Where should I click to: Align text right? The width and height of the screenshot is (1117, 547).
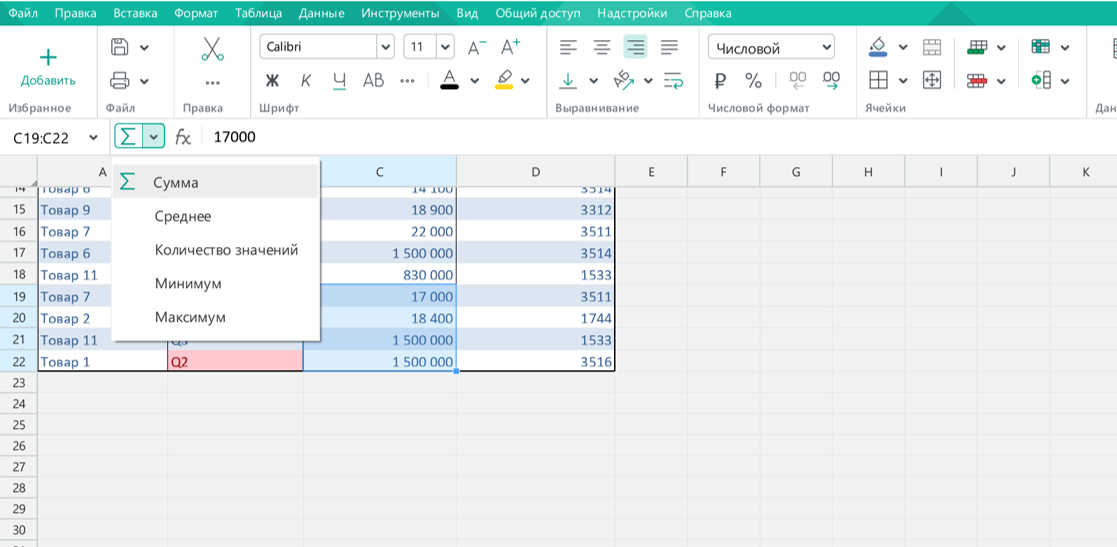click(x=635, y=48)
